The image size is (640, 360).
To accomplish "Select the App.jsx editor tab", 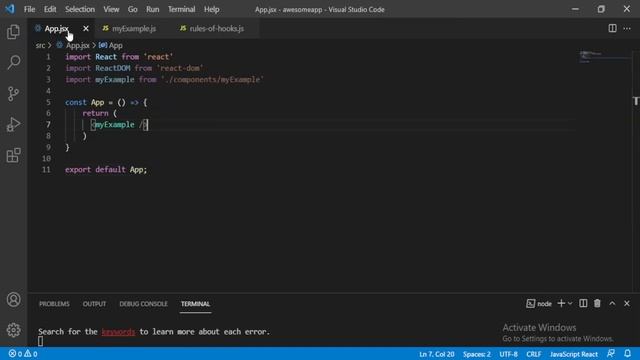I will point(56,29).
